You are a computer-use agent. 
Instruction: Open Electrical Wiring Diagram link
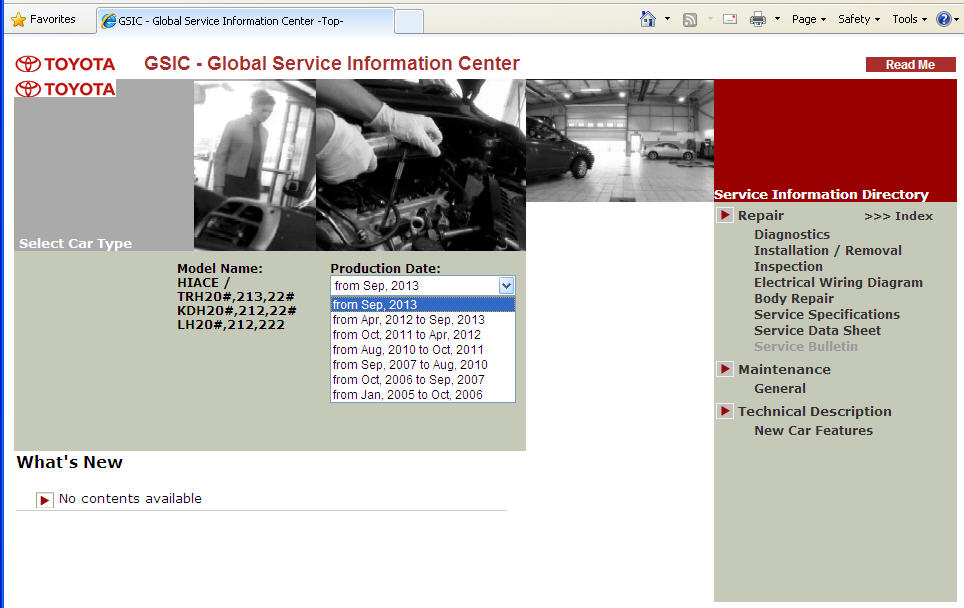(838, 282)
